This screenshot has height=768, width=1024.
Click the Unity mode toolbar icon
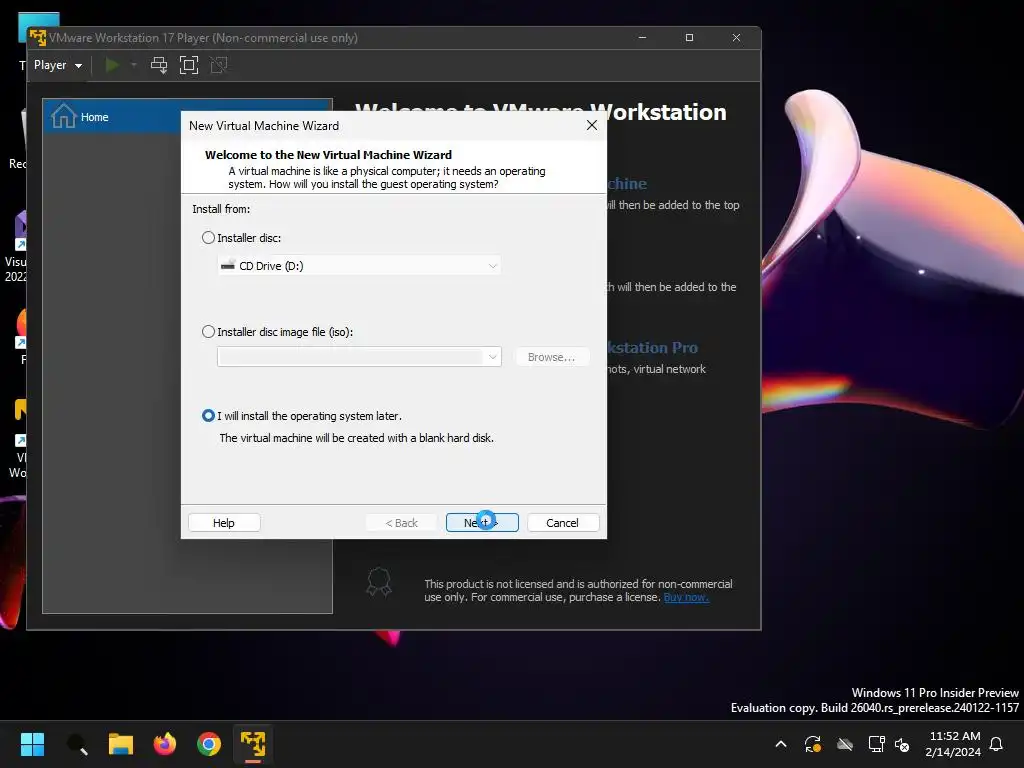pos(219,65)
